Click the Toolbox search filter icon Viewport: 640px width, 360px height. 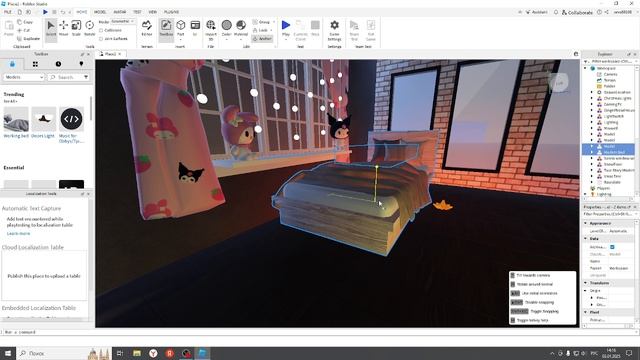tap(86, 77)
